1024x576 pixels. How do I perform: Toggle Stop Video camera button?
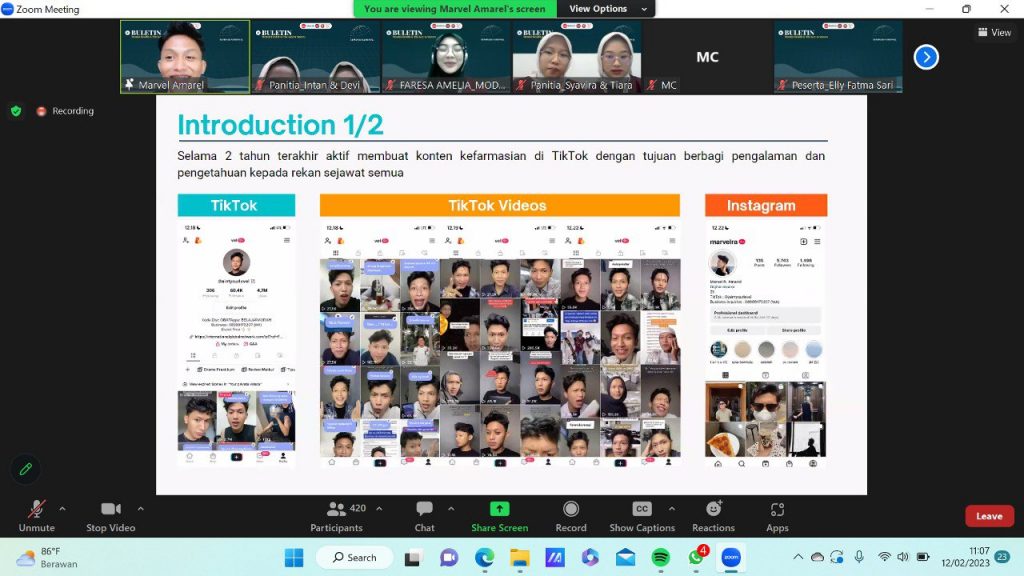110,516
